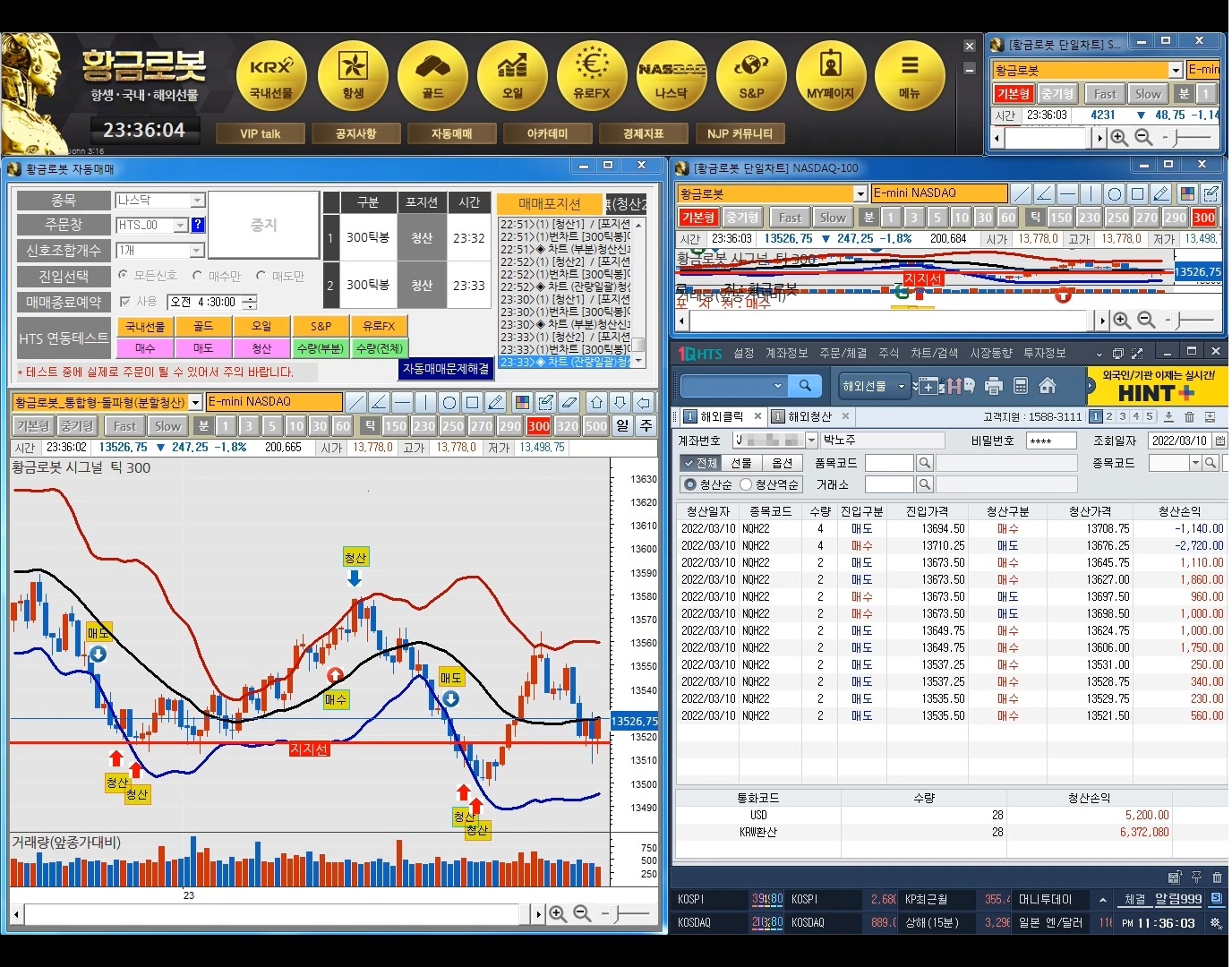Select the diagonal line draw tool in main chart

point(355,402)
